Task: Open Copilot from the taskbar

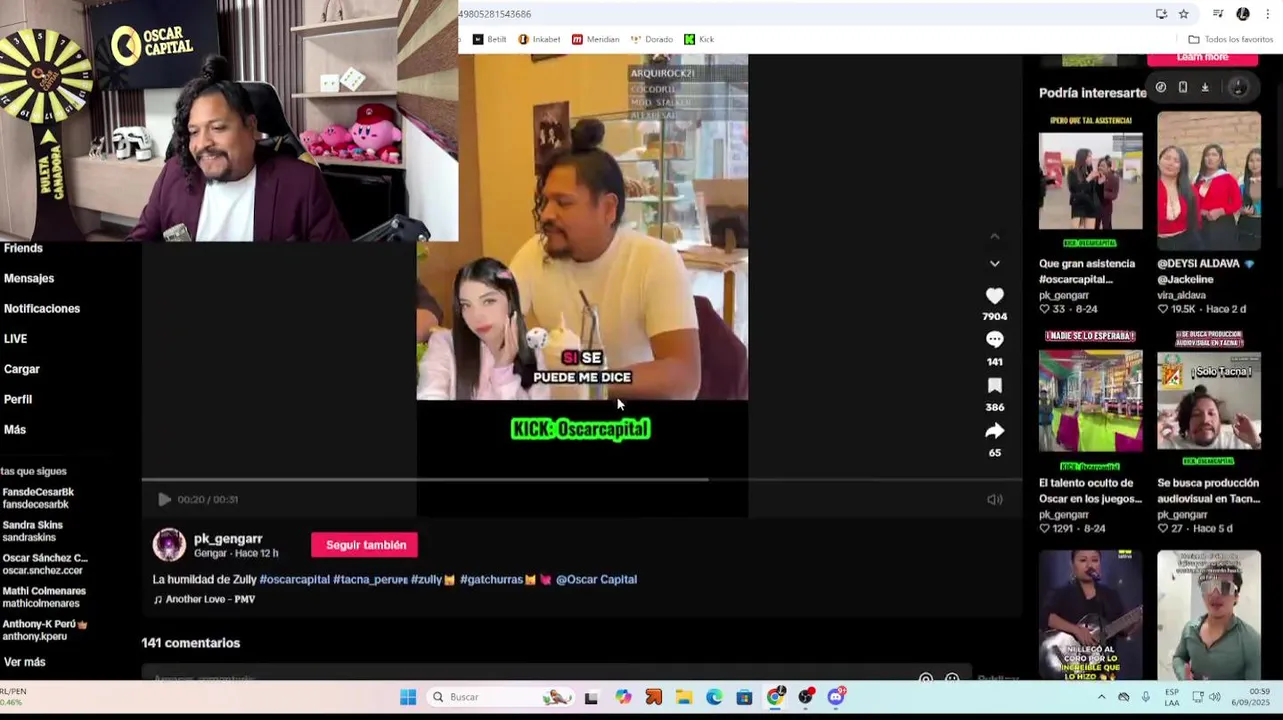Action: pos(623,697)
